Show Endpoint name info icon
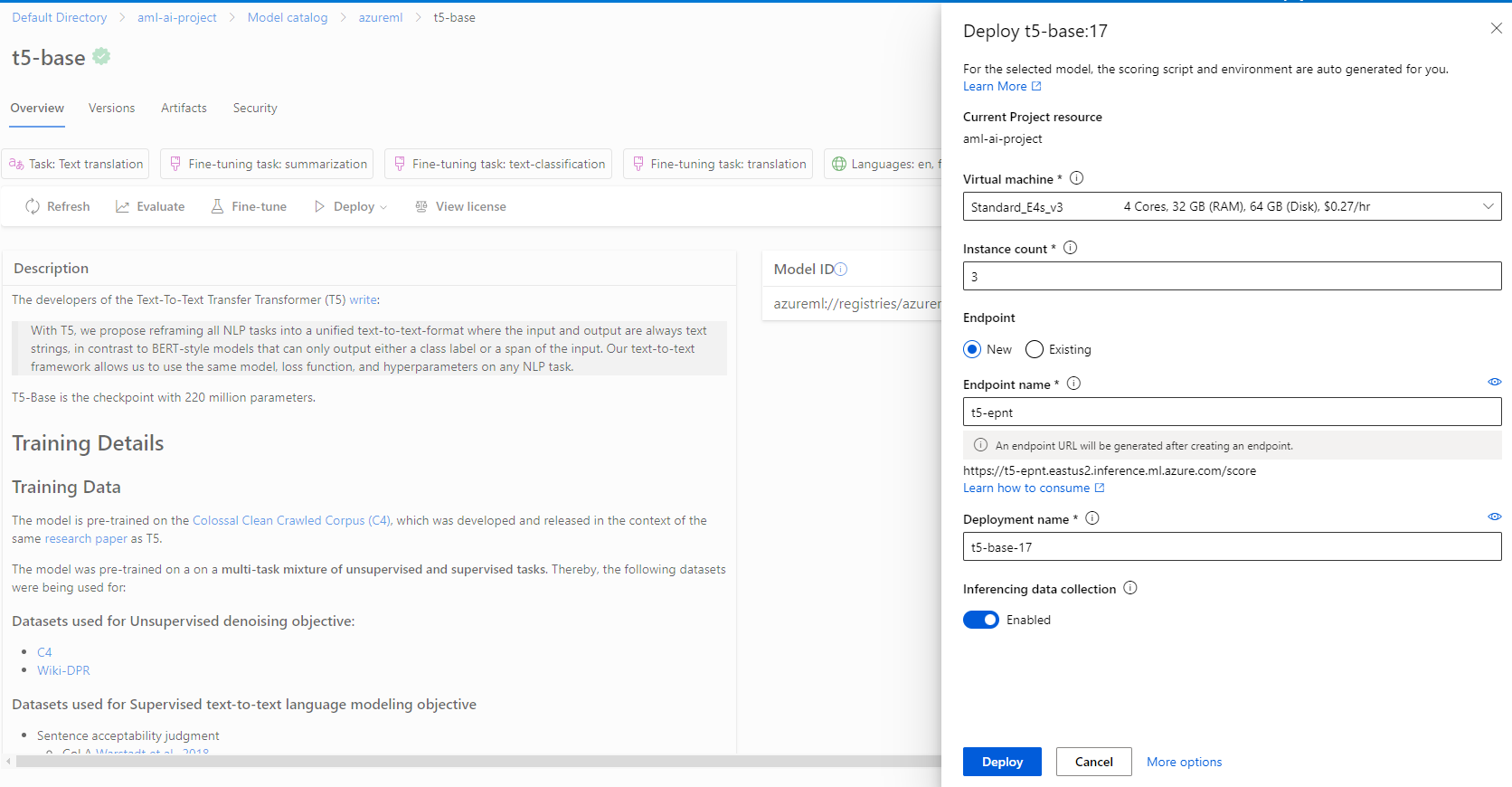The height and width of the screenshot is (787, 1512). (x=1073, y=384)
